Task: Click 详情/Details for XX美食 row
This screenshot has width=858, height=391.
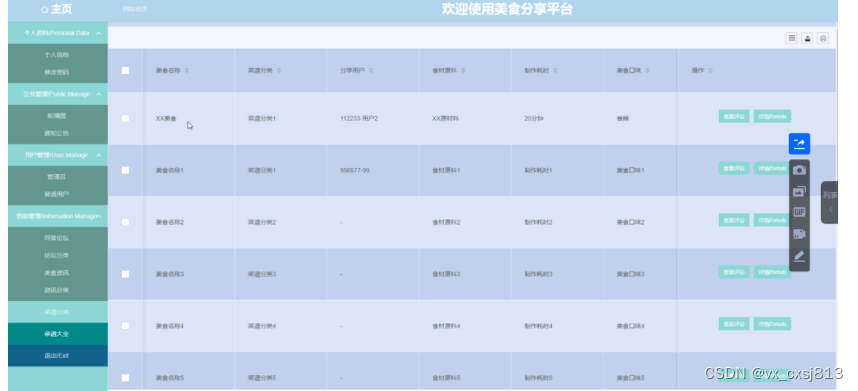Action: click(x=772, y=116)
